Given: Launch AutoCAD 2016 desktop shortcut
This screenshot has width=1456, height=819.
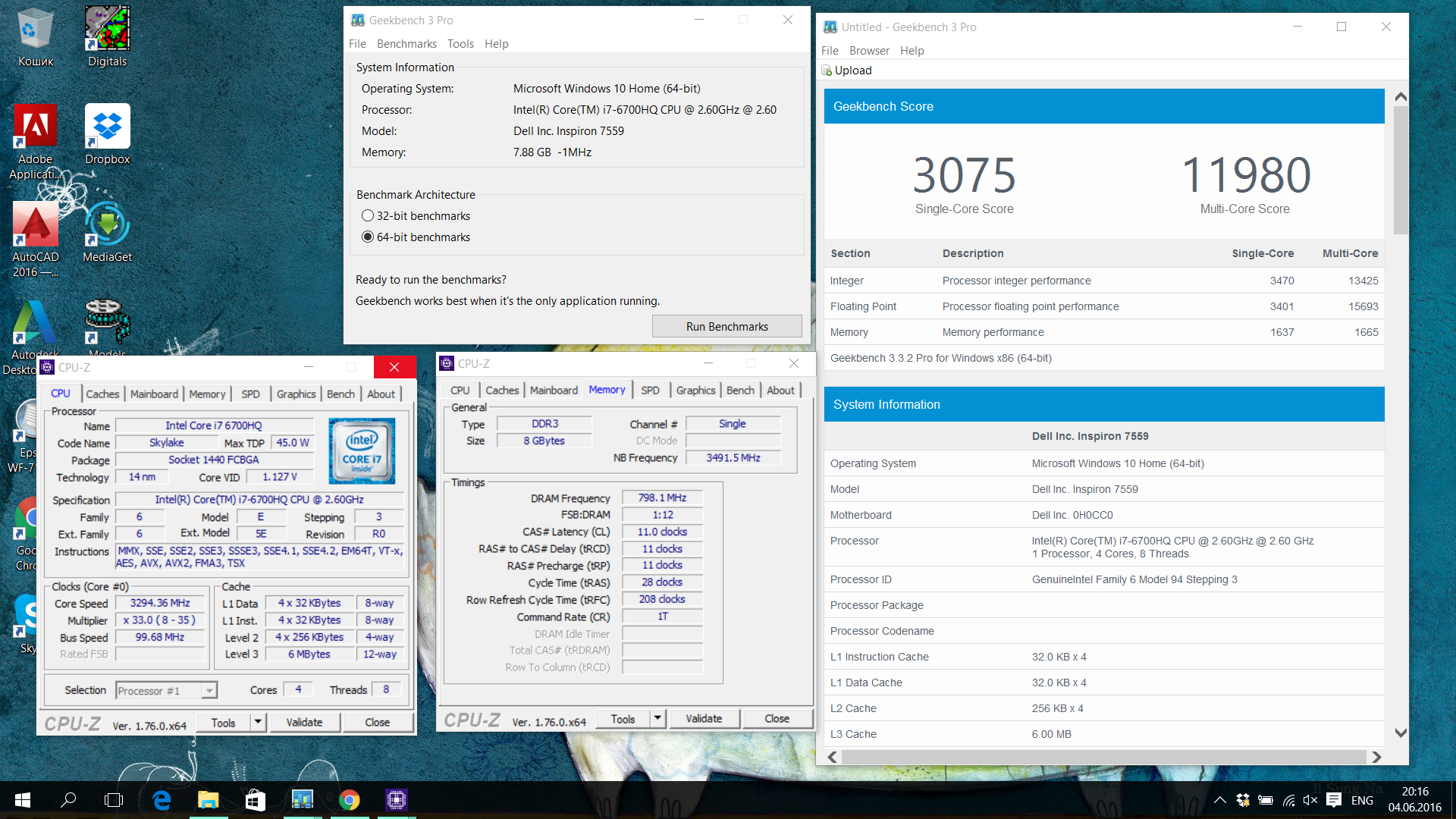Looking at the screenshot, I should tap(35, 239).
